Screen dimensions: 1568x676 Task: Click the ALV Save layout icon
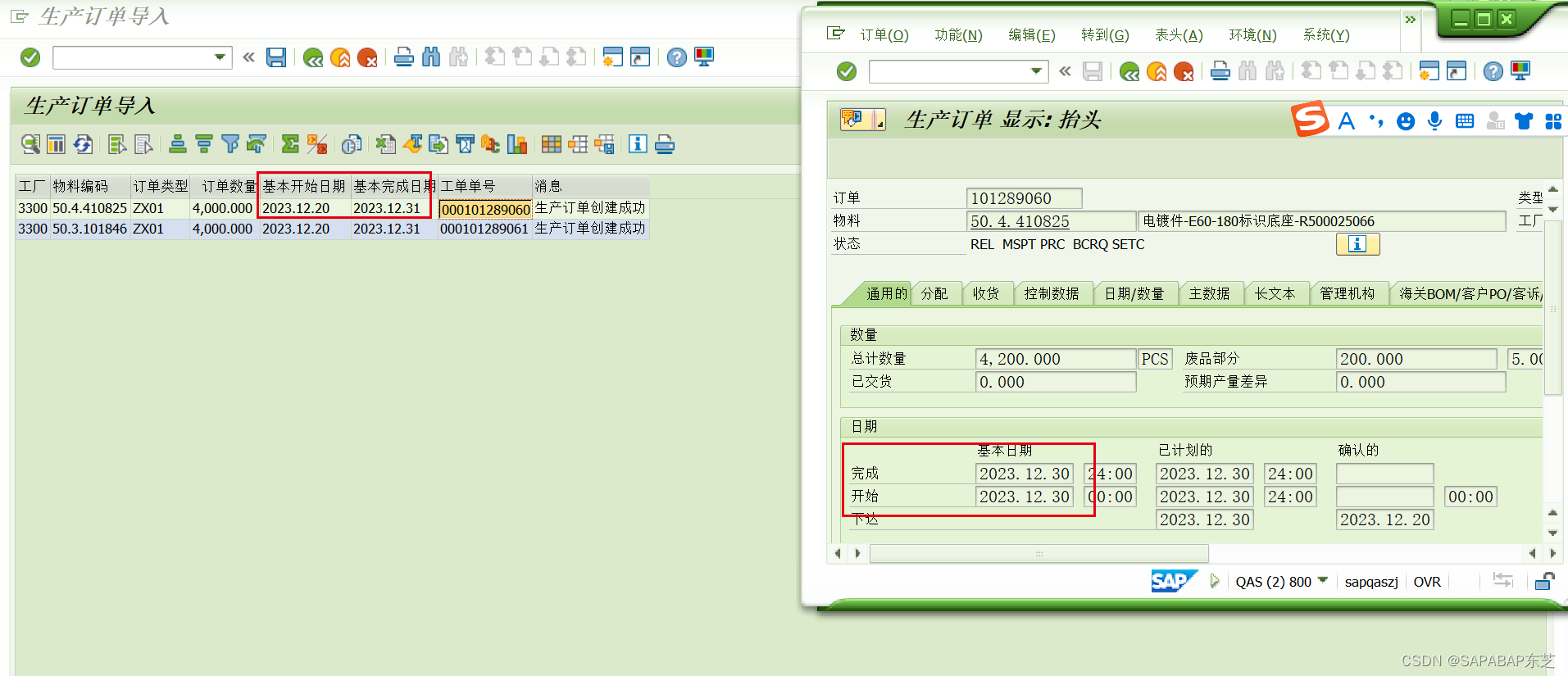coord(605,145)
